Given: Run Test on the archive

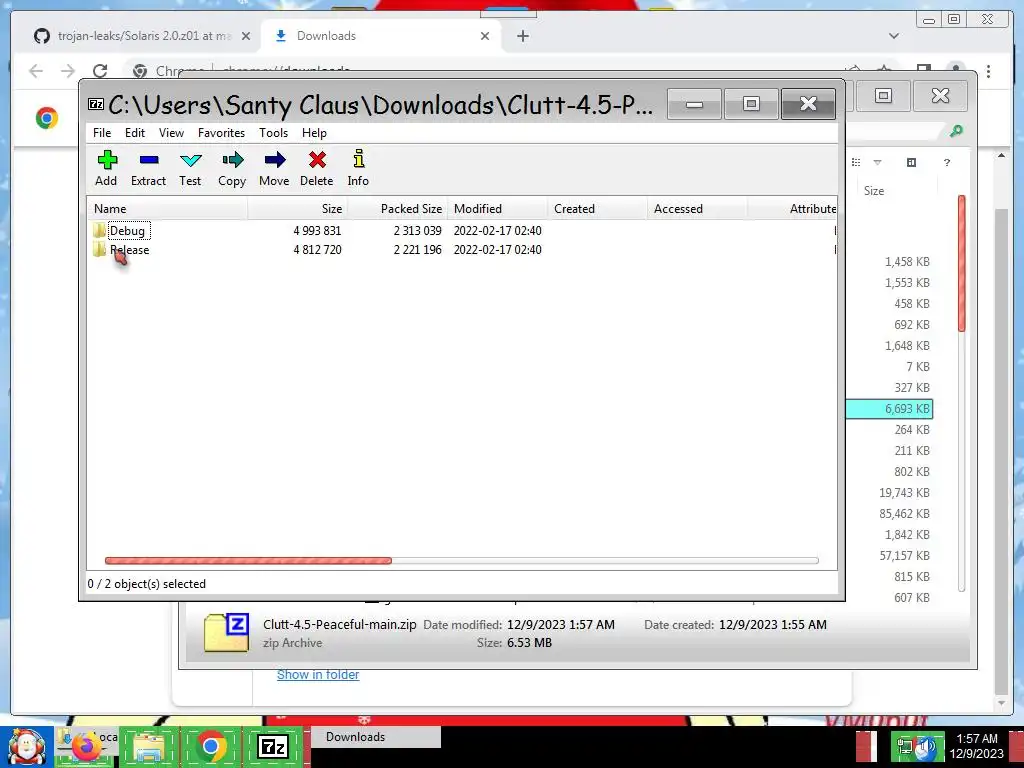Looking at the screenshot, I should tap(190, 168).
